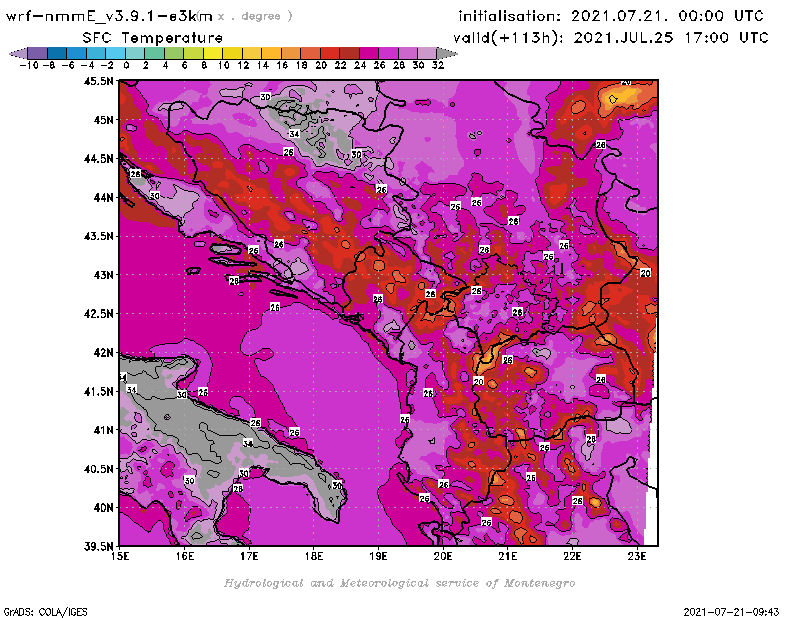
Task: Click the gray arrow end above 32 on colorbar
Action: pos(447,53)
